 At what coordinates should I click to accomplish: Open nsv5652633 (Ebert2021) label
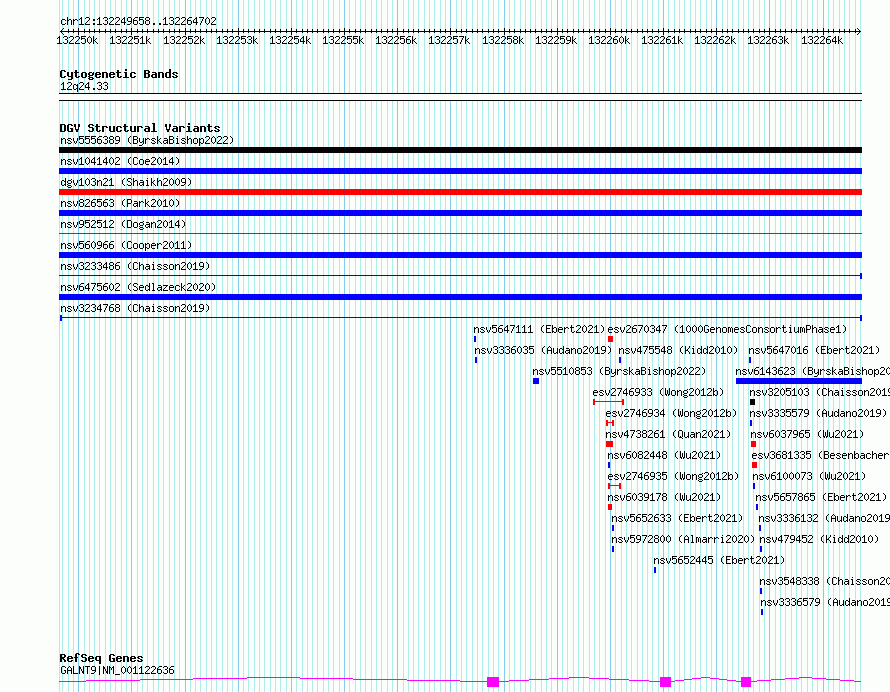click(x=677, y=518)
